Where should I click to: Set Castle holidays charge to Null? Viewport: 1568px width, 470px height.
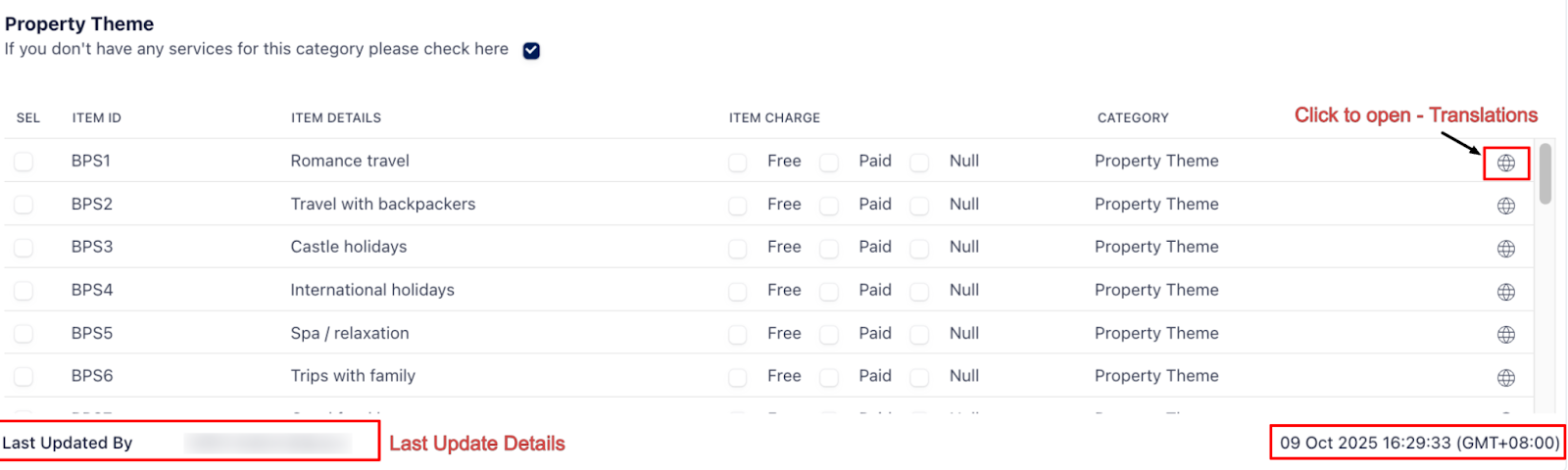(x=919, y=249)
